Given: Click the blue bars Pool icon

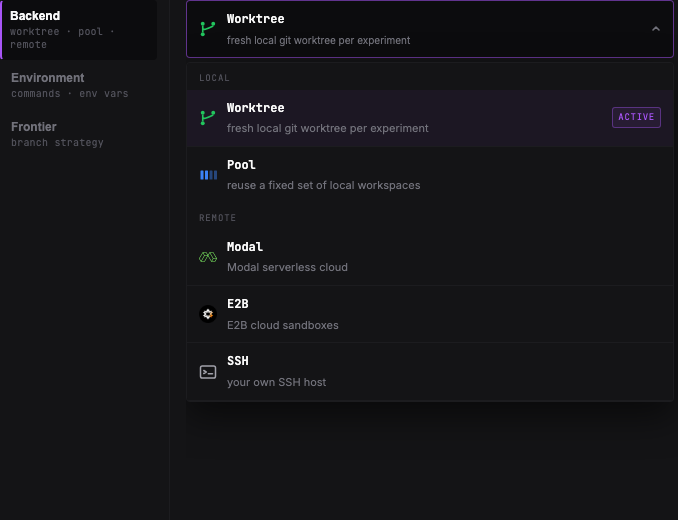Looking at the screenshot, I should [x=208, y=175].
